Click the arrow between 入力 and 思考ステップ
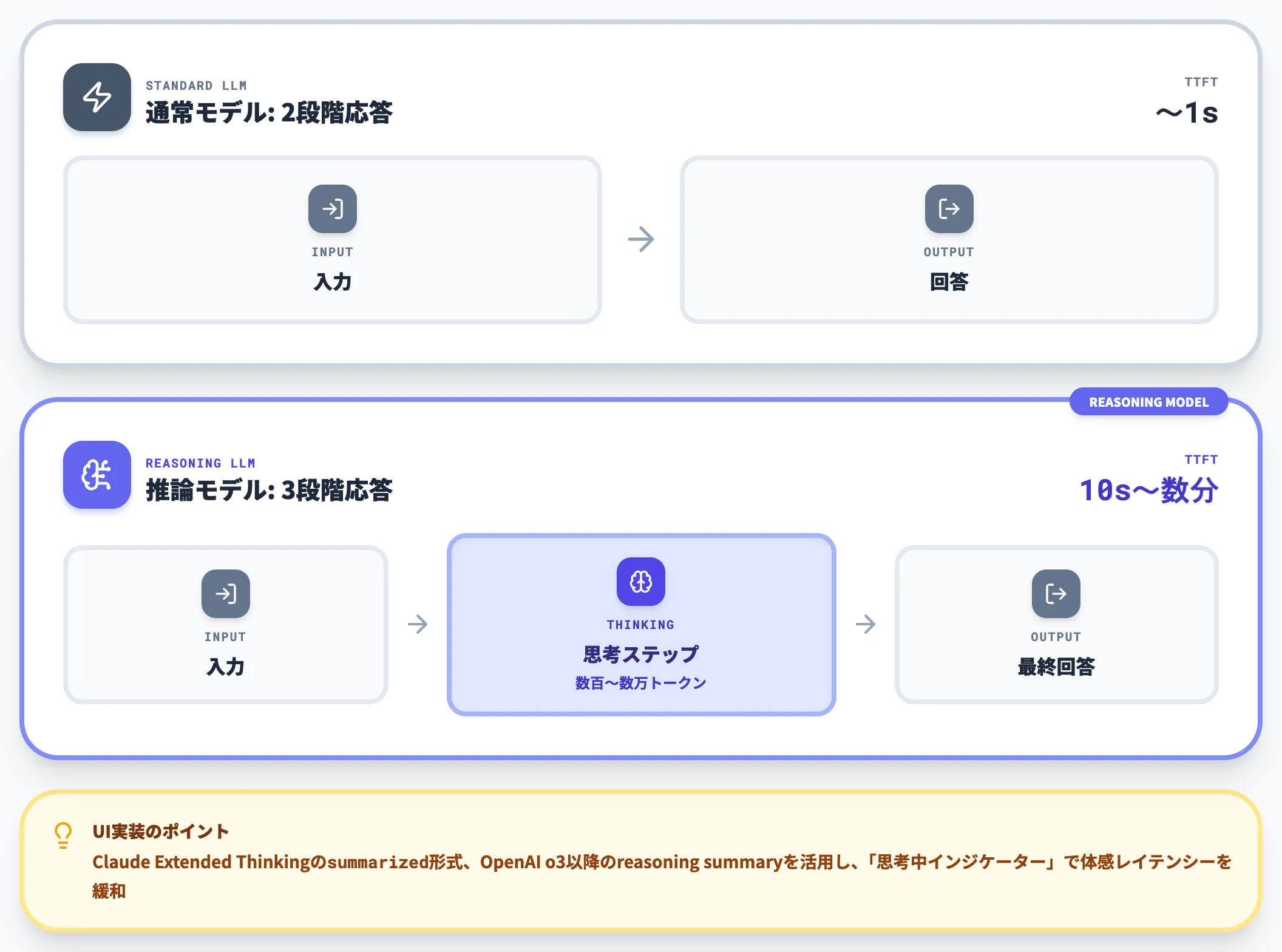 point(418,624)
